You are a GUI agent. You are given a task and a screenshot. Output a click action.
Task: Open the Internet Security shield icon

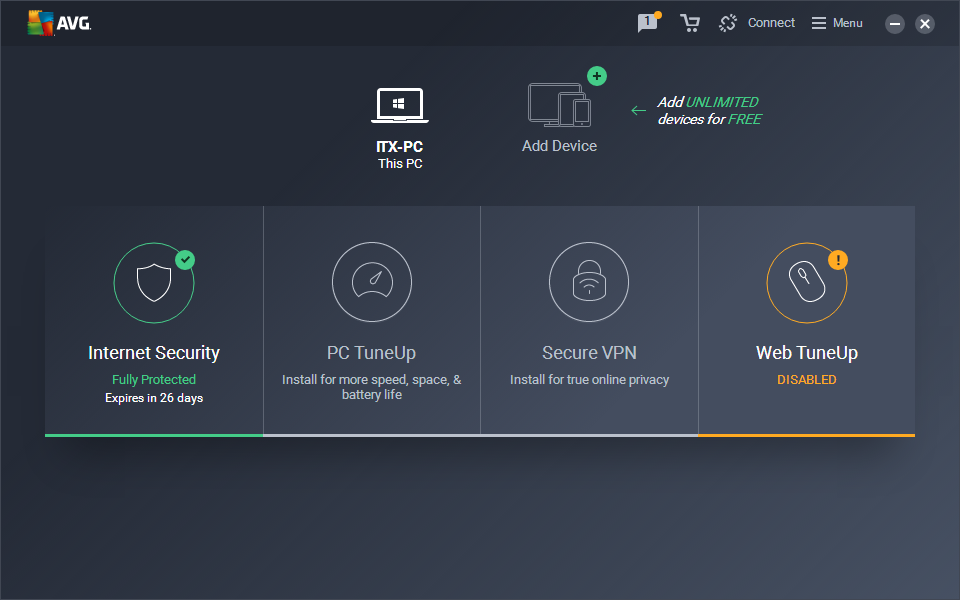[x=154, y=283]
